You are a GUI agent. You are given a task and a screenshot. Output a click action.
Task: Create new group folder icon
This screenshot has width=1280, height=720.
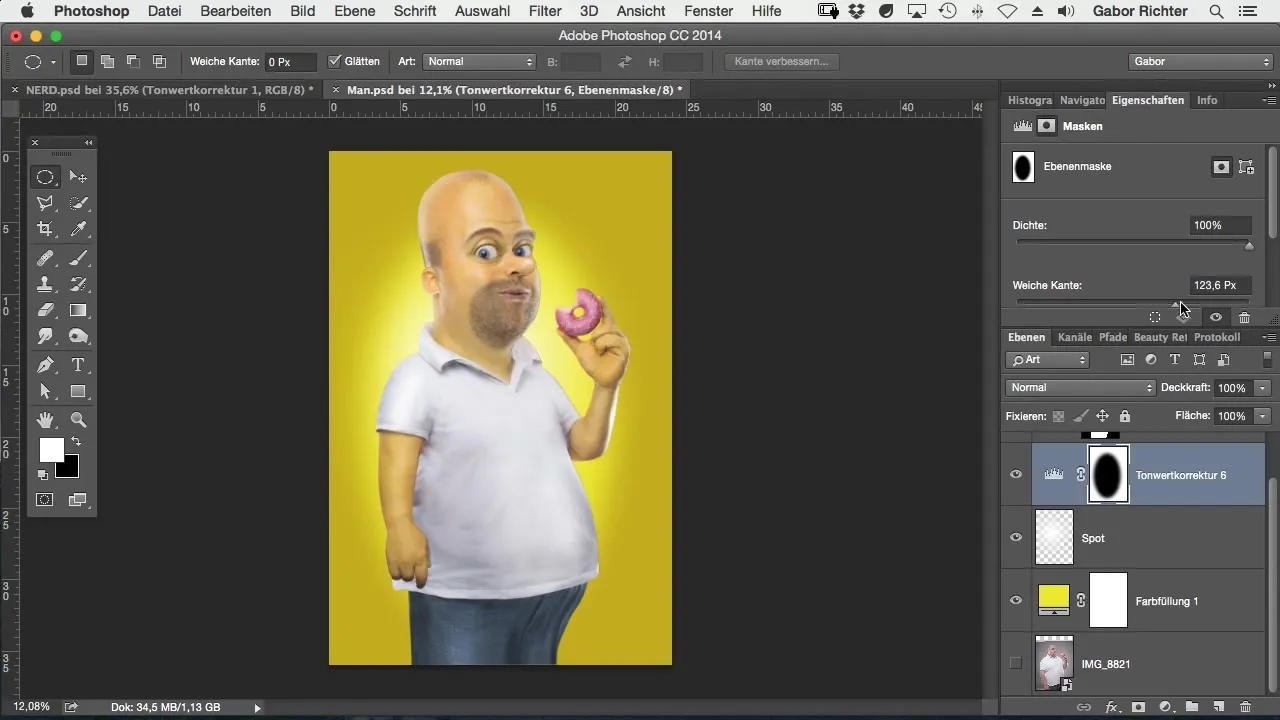coord(1192,706)
